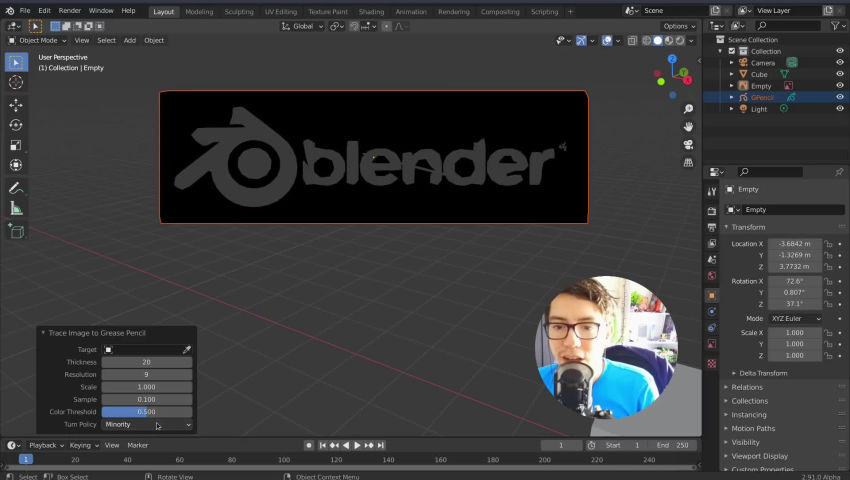This screenshot has width=850, height=480.
Task: Open the Tool properties tab icon
Action: [x=712, y=191]
